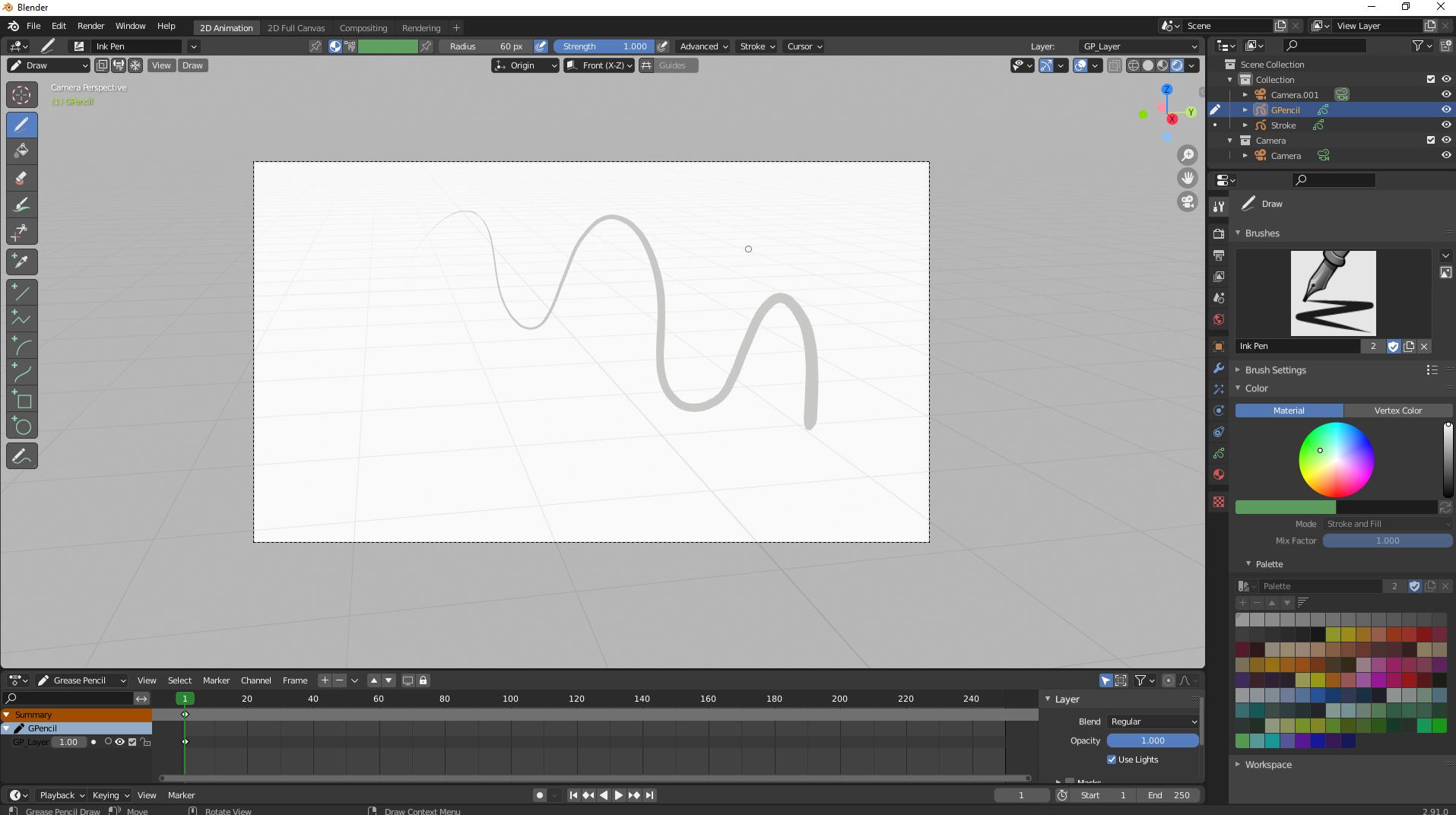Viewport: 1456px width, 815px height.
Task: Open the Stroke settings dropdown
Action: [x=757, y=46]
